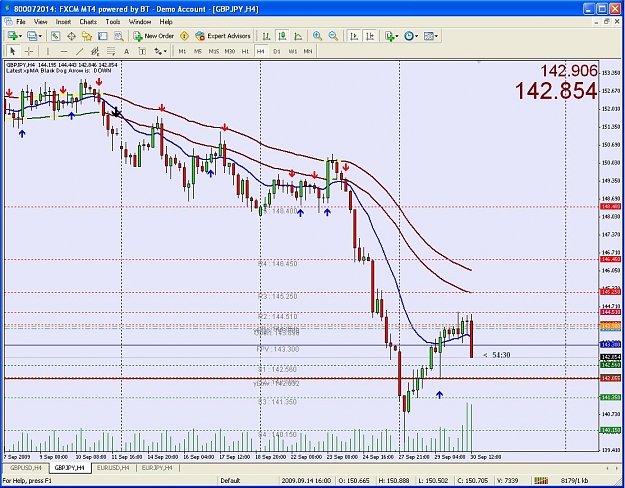Open the Data Window panel
Screen dimensions: 625x488
pyautogui.click(x=71, y=36)
